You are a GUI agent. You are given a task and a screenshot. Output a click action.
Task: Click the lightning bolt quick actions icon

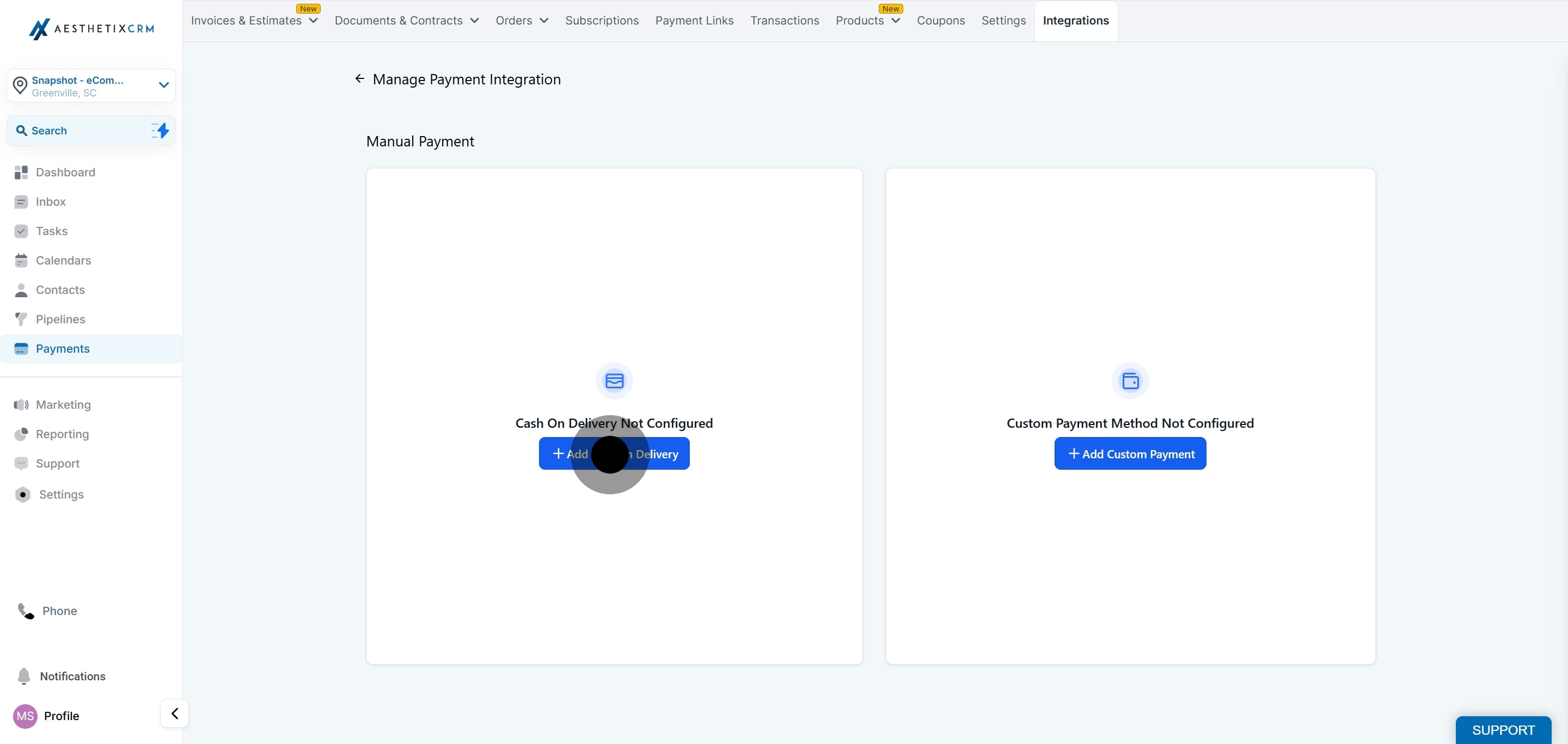[x=161, y=130]
